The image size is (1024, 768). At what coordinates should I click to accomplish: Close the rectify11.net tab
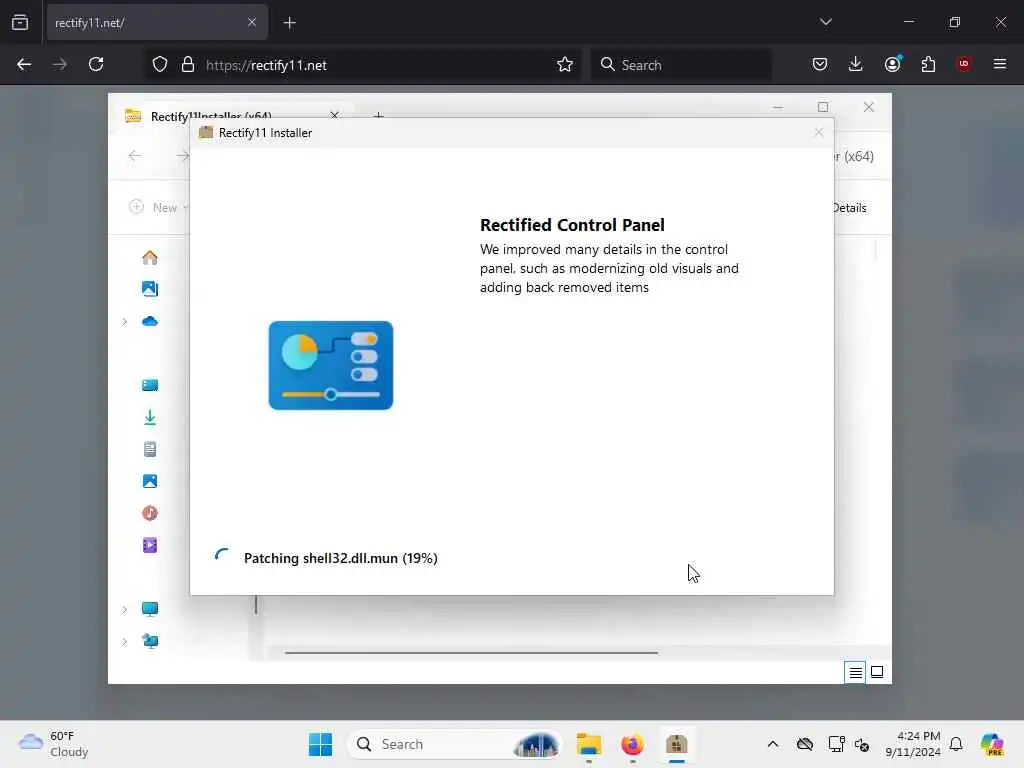point(252,23)
